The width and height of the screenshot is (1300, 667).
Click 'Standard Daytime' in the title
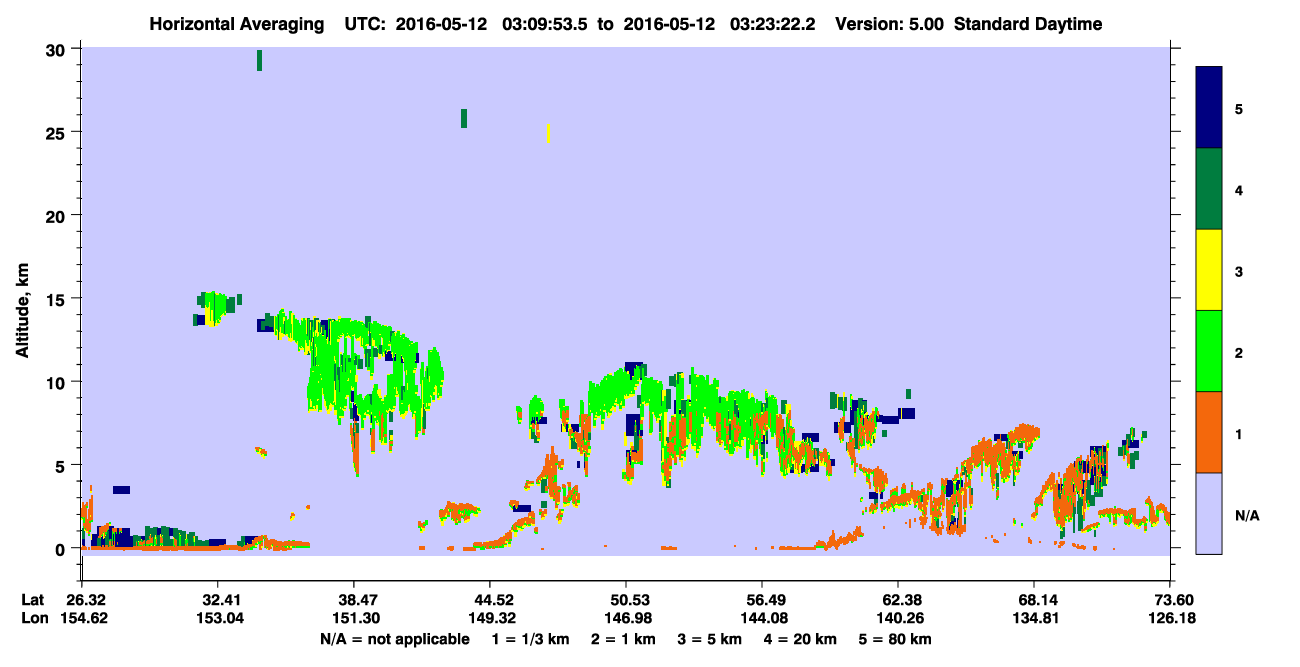click(x=1028, y=24)
